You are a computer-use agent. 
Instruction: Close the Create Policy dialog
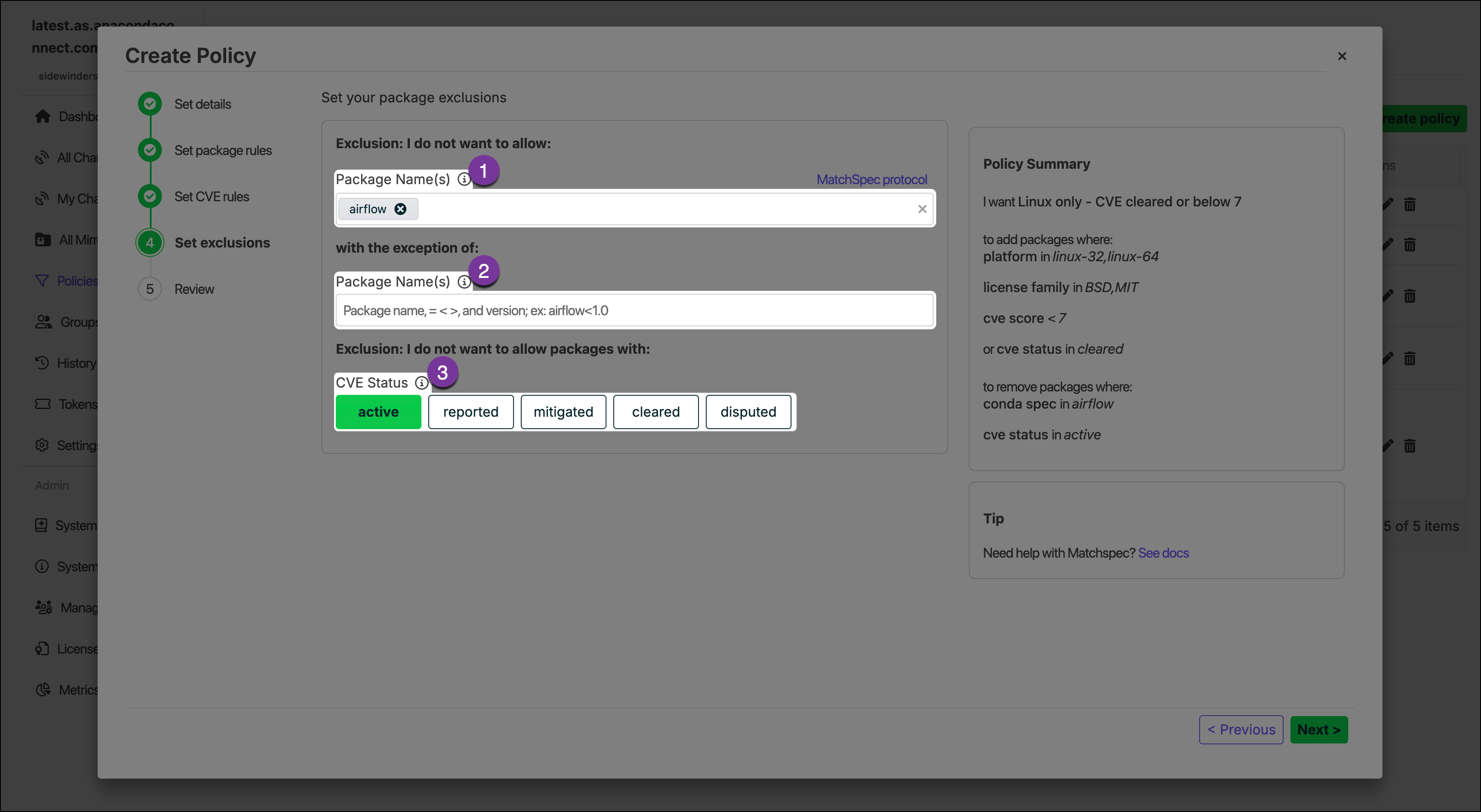tap(1341, 57)
